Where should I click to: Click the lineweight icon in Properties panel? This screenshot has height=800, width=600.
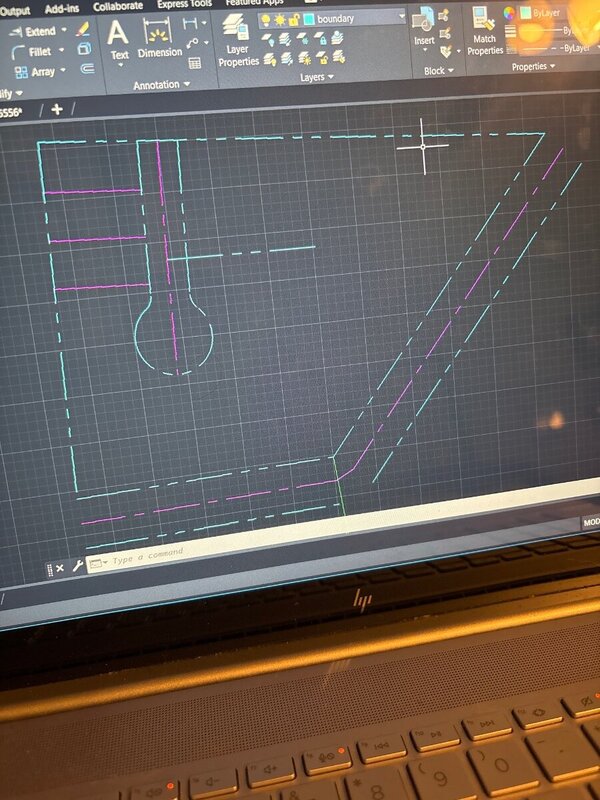click(x=511, y=32)
